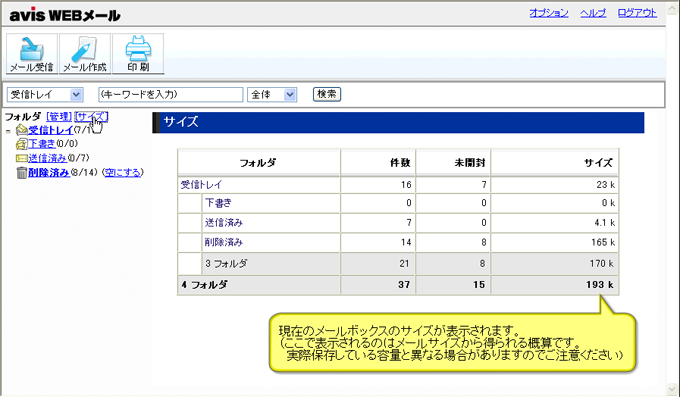Open the 全体 search scope dropdown
Image resolution: width=680 pixels, height=397 pixels.
point(272,95)
